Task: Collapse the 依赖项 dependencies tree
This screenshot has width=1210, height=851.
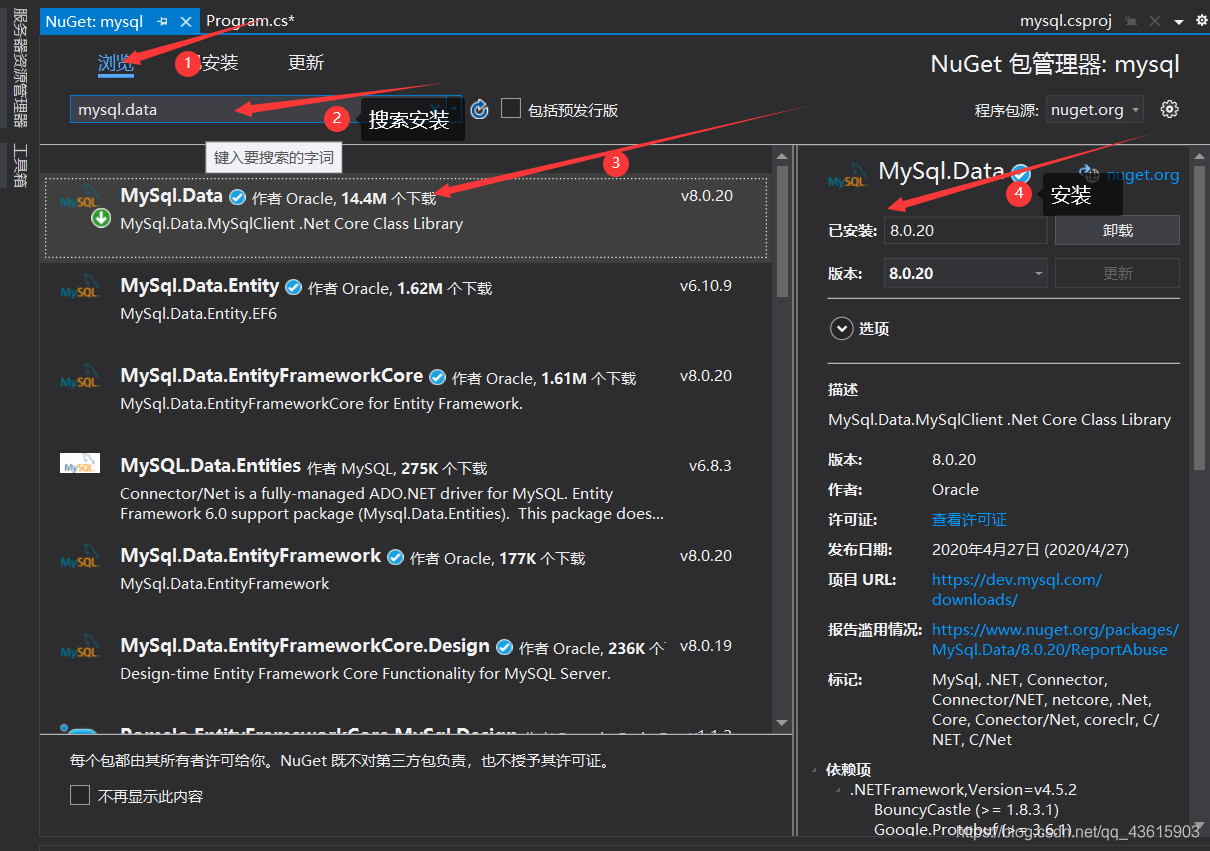Action: click(815, 770)
